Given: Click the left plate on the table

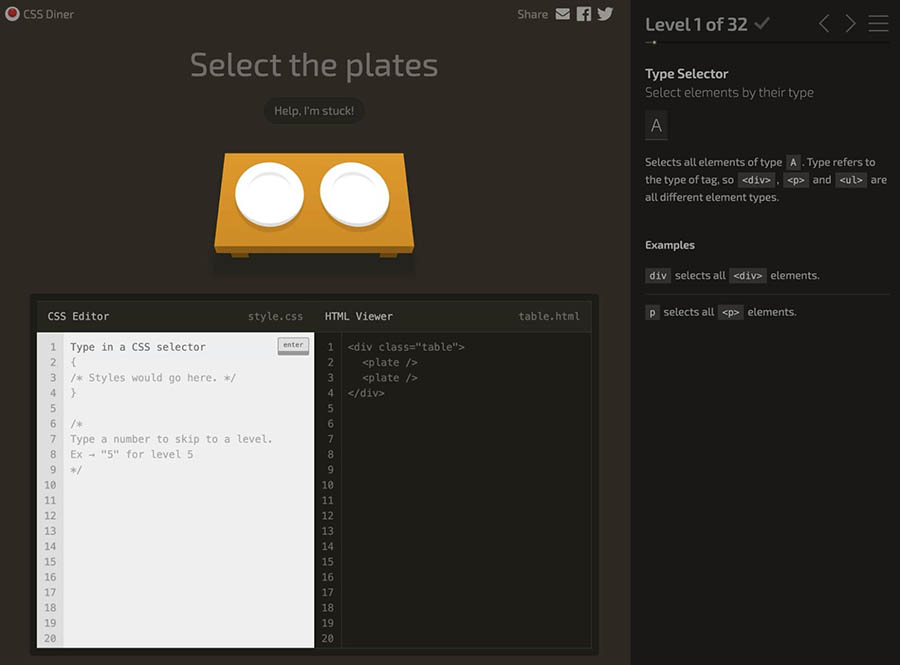Looking at the screenshot, I should [x=269, y=194].
